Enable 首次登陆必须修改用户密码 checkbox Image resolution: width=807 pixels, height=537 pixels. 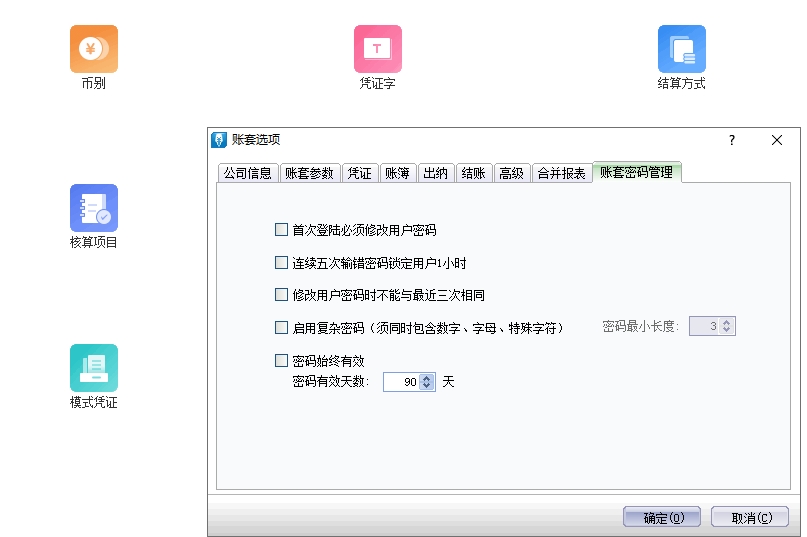(281, 230)
